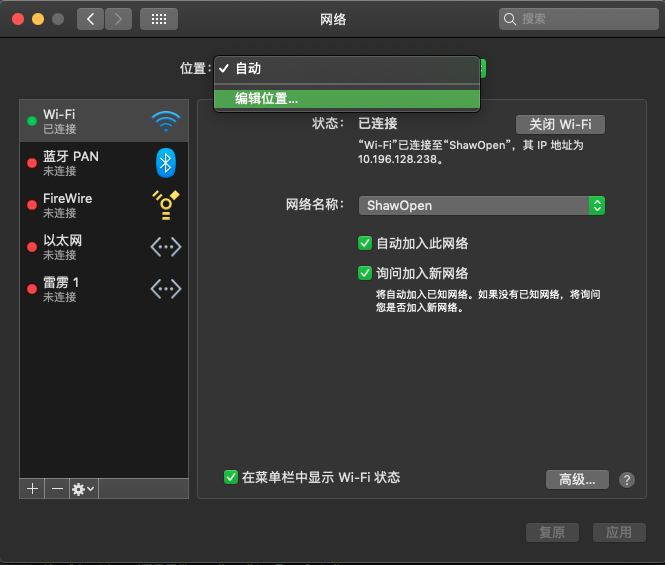Toggle the 询问加入新网络 checkbox
Screen dimensions: 665x565
pyautogui.click(x=365, y=273)
